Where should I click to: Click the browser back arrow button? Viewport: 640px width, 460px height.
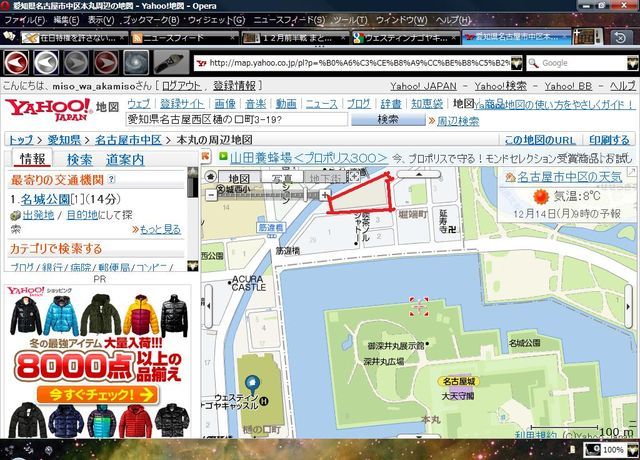(17, 62)
